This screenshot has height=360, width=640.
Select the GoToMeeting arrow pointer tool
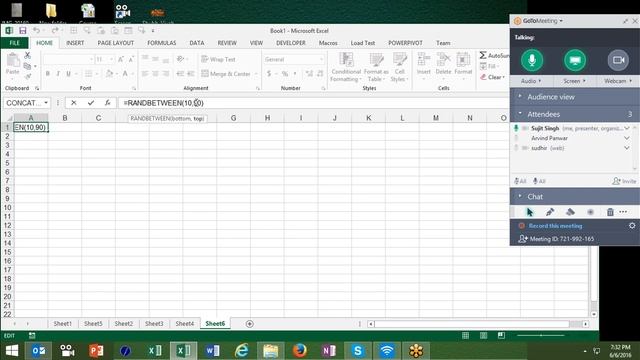530,212
